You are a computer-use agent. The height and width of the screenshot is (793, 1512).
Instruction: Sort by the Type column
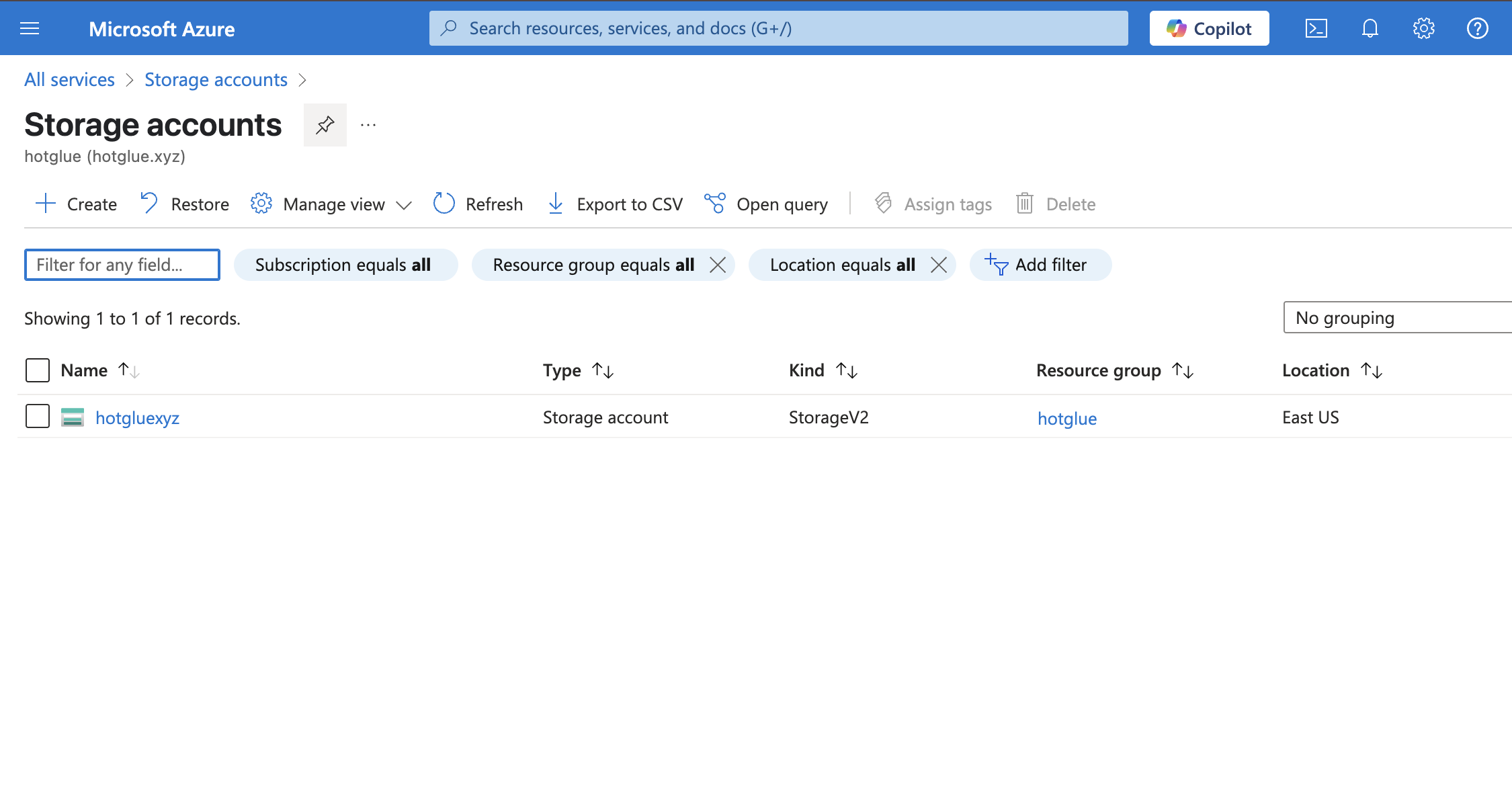click(x=578, y=370)
